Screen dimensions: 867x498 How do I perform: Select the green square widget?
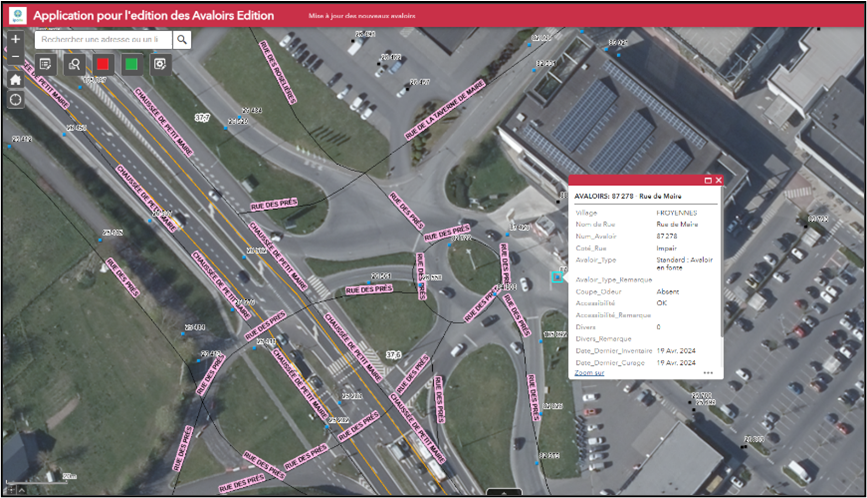pos(131,64)
